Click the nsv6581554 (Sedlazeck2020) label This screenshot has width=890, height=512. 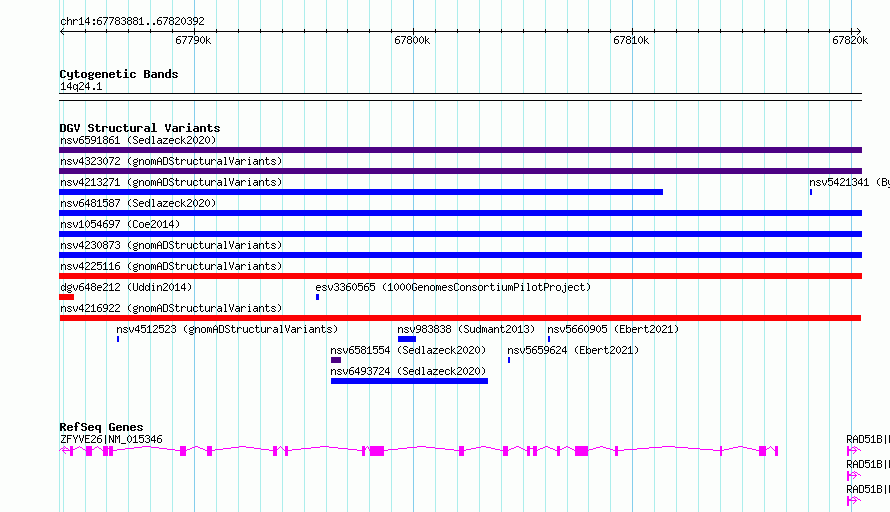(408, 350)
